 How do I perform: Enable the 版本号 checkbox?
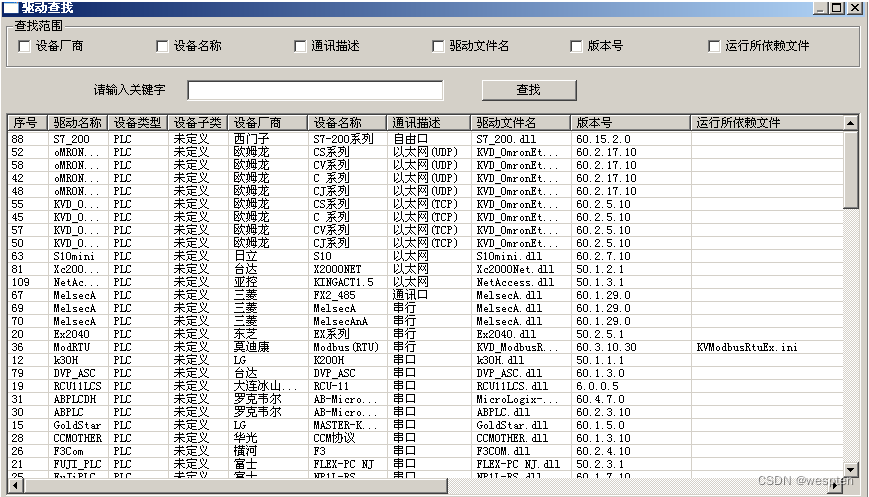[576, 46]
